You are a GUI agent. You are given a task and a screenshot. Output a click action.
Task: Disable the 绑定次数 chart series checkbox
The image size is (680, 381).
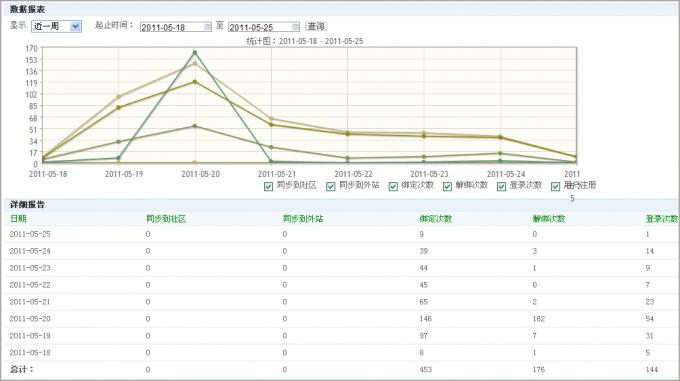393,186
